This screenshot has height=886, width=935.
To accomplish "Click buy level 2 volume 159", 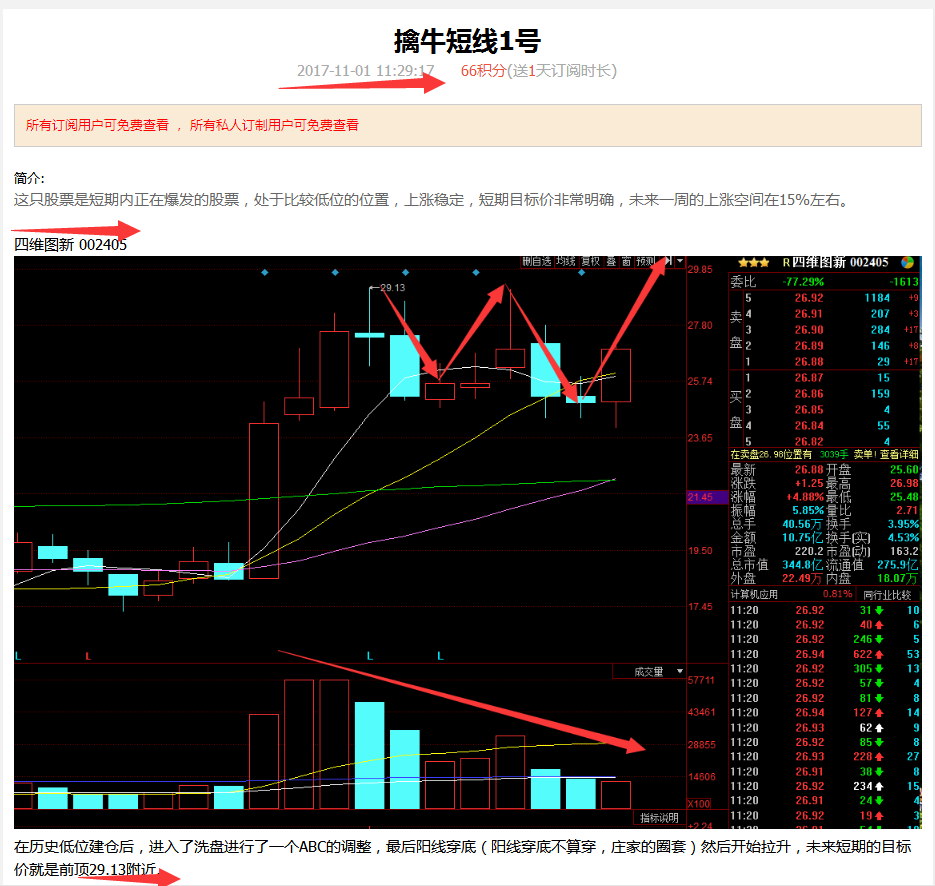I will coord(880,394).
